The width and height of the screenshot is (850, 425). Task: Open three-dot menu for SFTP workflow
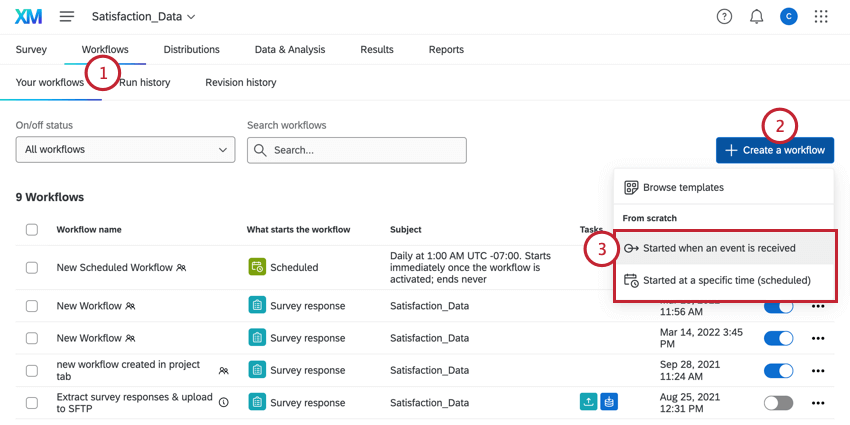click(x=818, y=403)
